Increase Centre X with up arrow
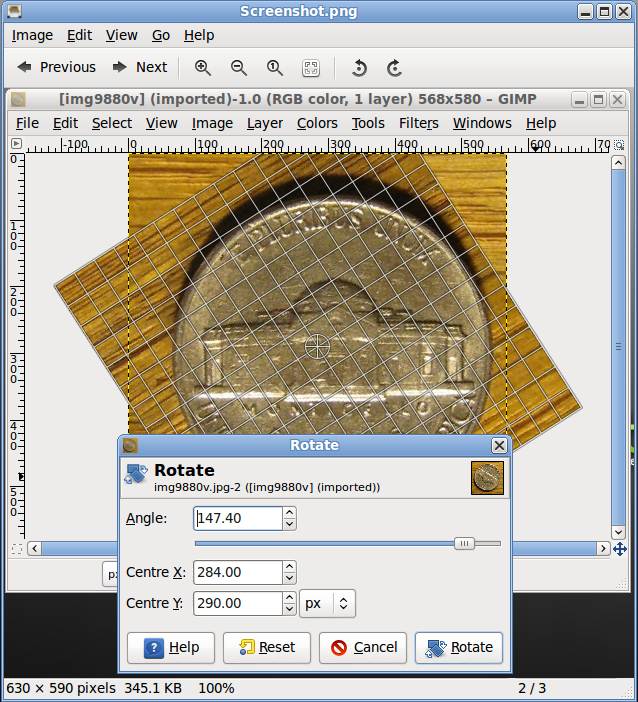Screen dimensions: 638x702 (290, 566)
